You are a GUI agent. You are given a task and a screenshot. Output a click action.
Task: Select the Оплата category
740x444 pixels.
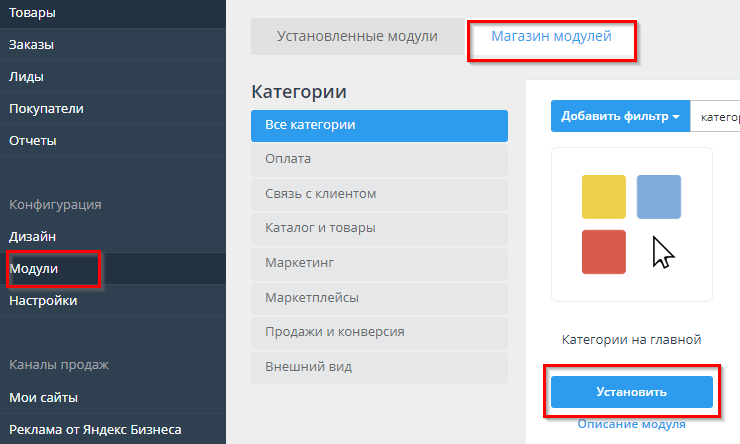coord(379,159)
